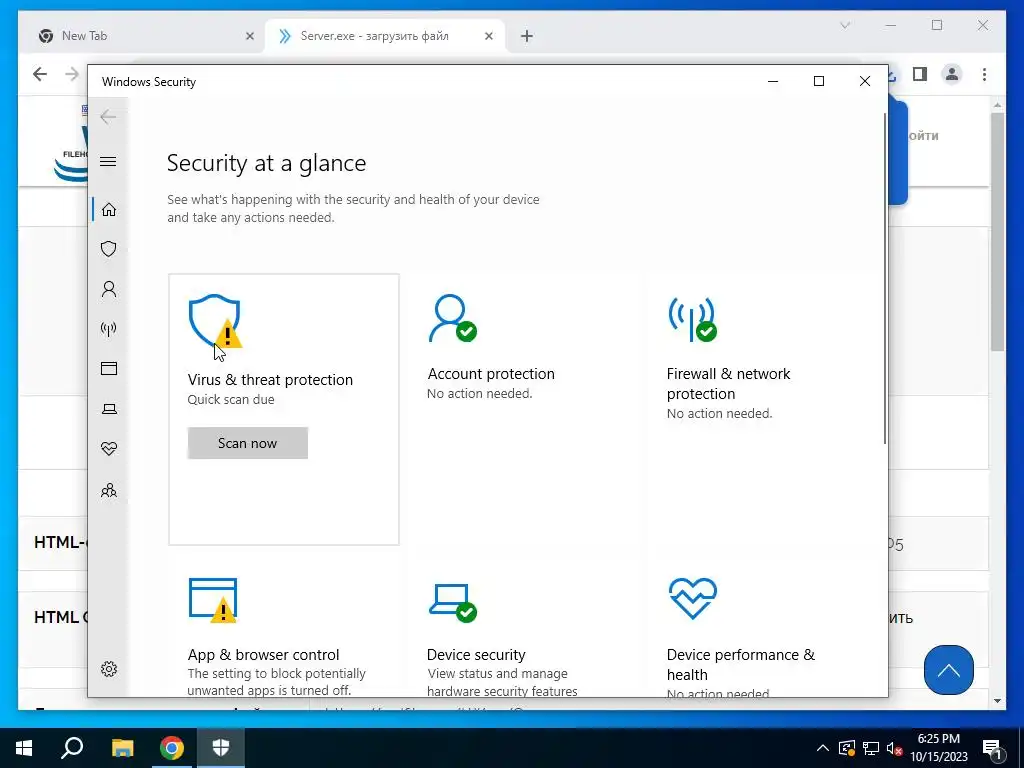1024x768 pixels.
Task: Click the Scan now button
Action: [x=248, y=443]
